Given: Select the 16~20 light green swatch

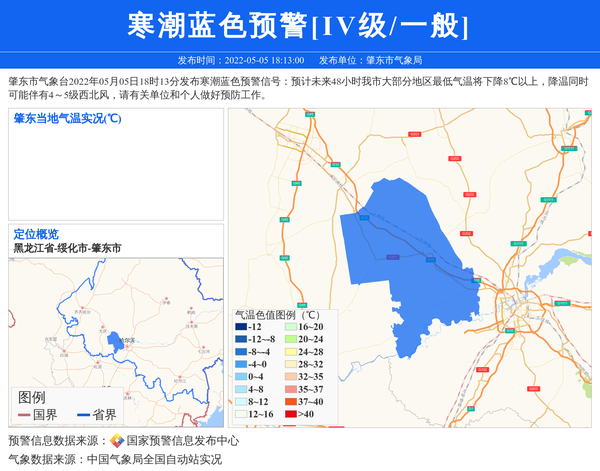Looking at the screenshot, I should 289,327.
